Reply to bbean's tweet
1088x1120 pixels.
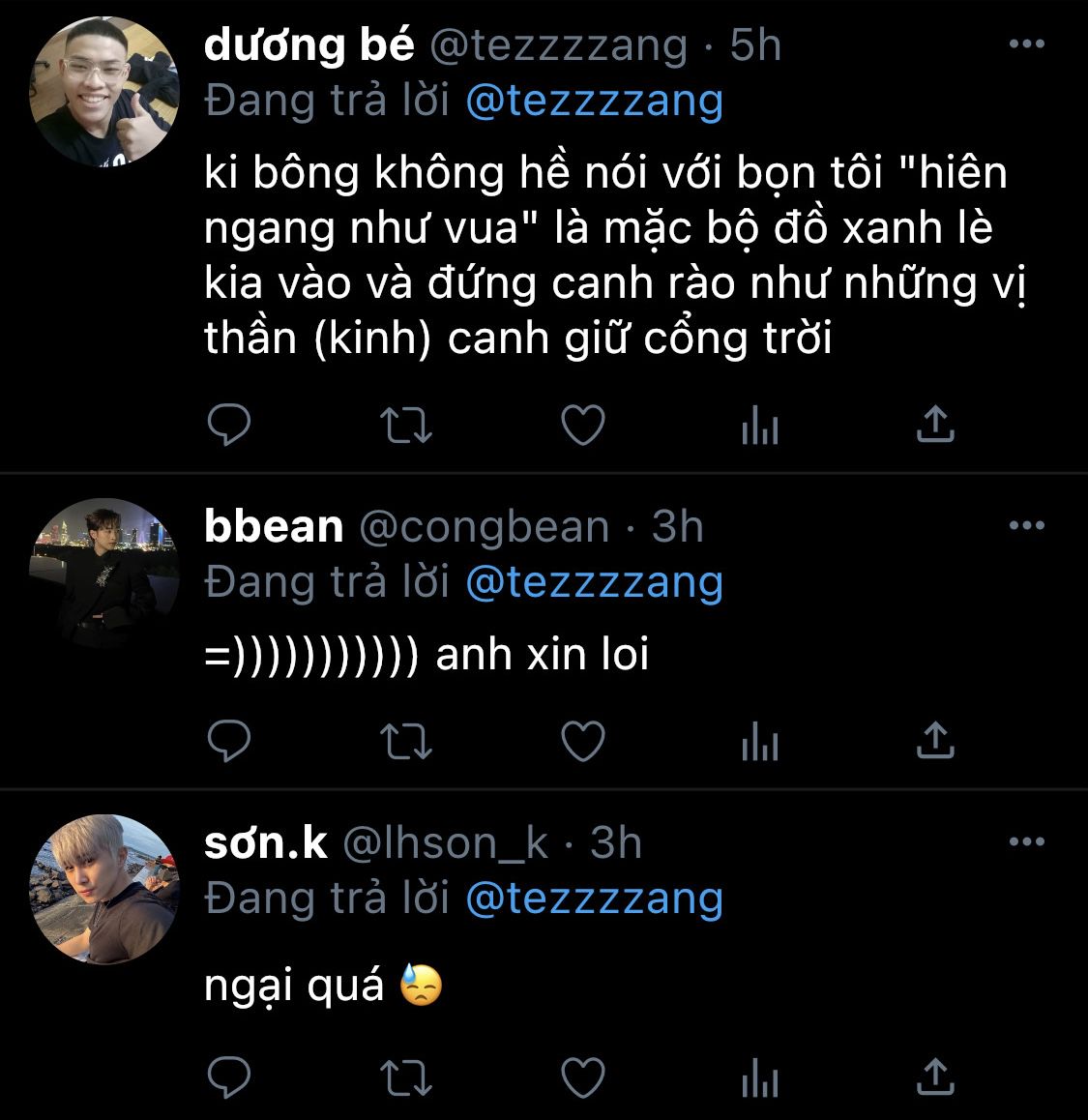coord(228,740)
